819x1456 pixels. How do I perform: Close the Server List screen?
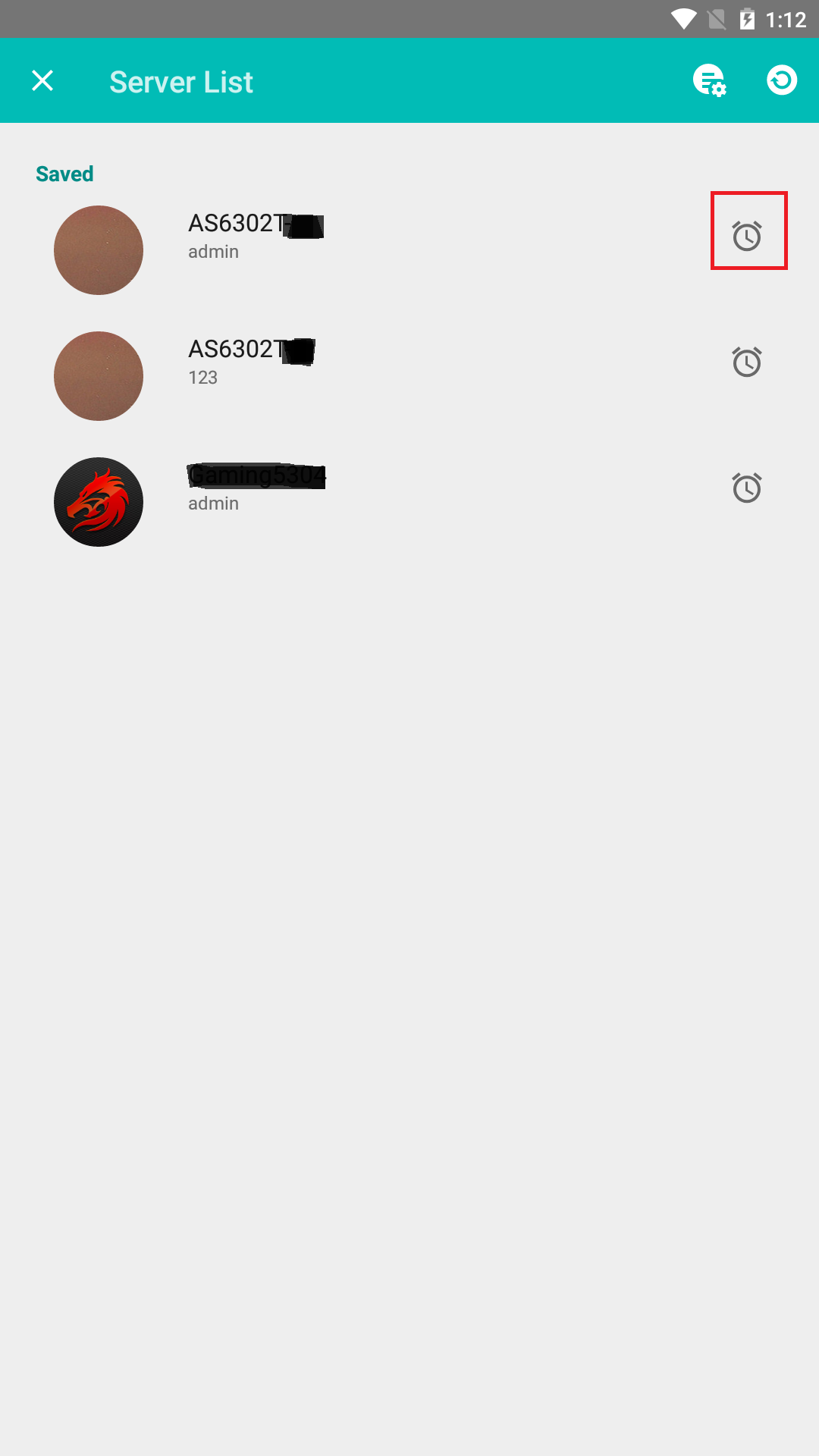point(42,80)
